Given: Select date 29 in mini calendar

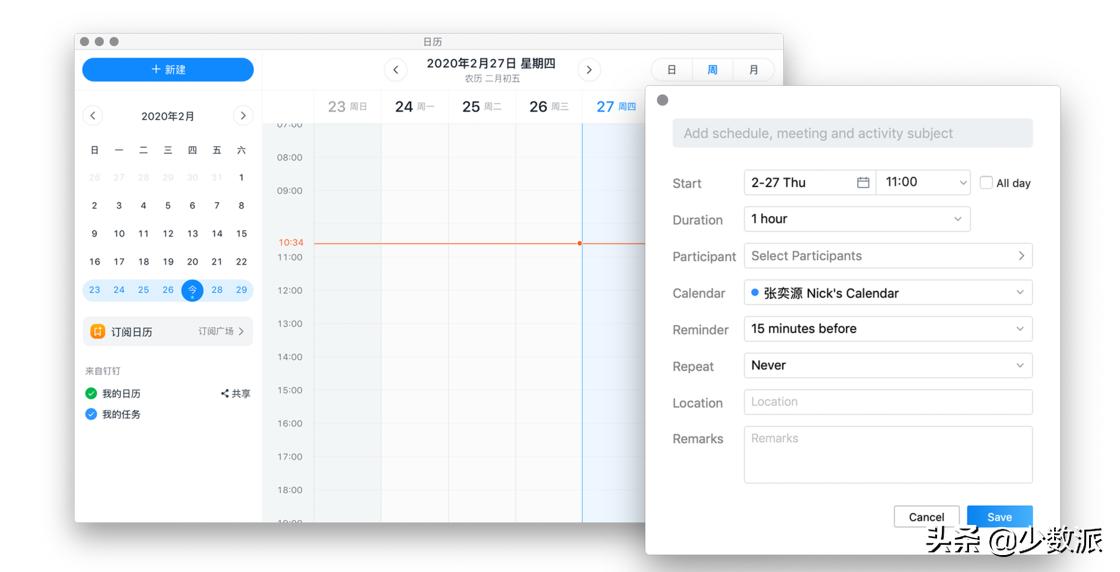Looking at the screenshot, I should [241, 290].
